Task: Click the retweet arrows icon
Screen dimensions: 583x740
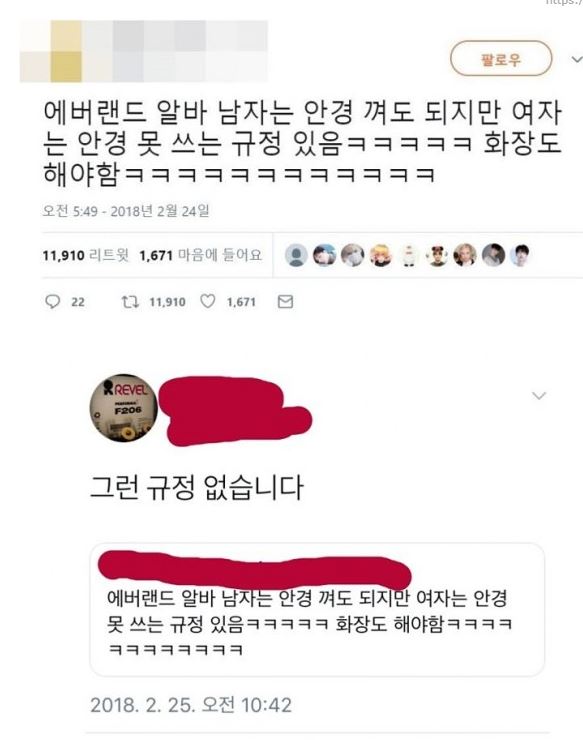Action: tap(130, 302)
